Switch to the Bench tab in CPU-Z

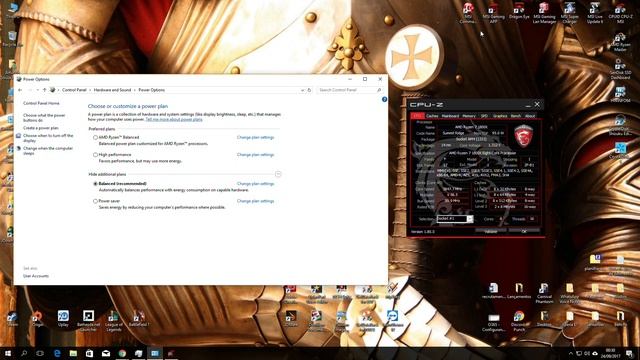516,116
